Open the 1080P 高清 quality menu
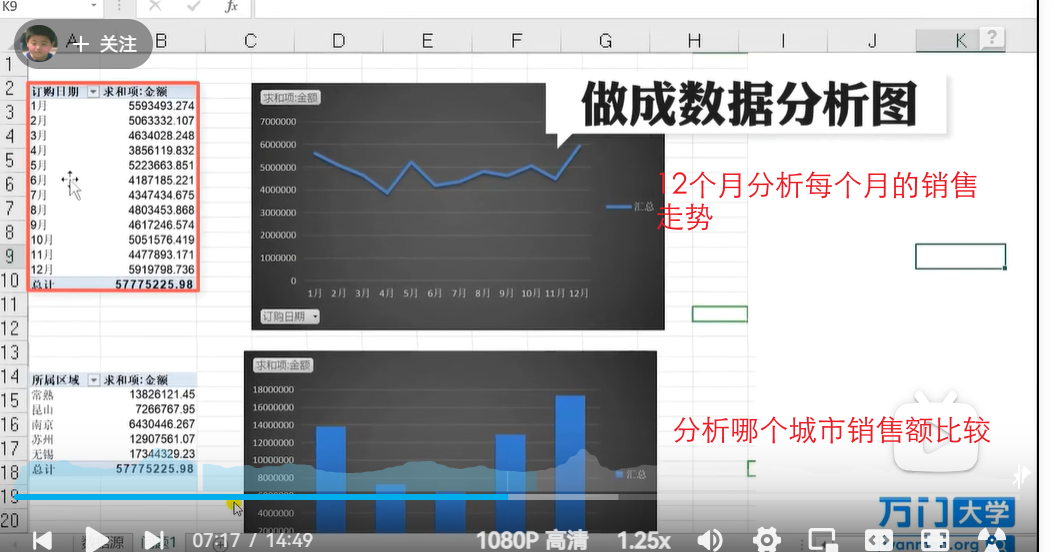1055x552 pixels. [x=532, y=540]
